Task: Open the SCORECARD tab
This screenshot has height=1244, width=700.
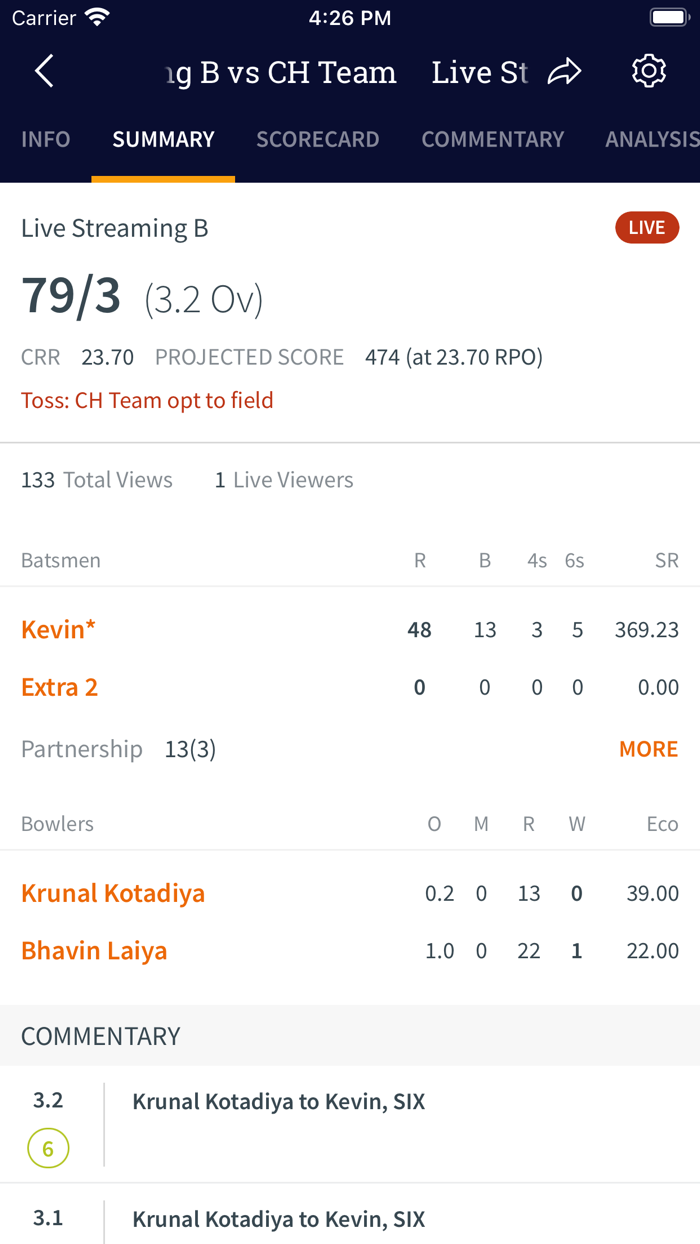Action: pos(318,140)
